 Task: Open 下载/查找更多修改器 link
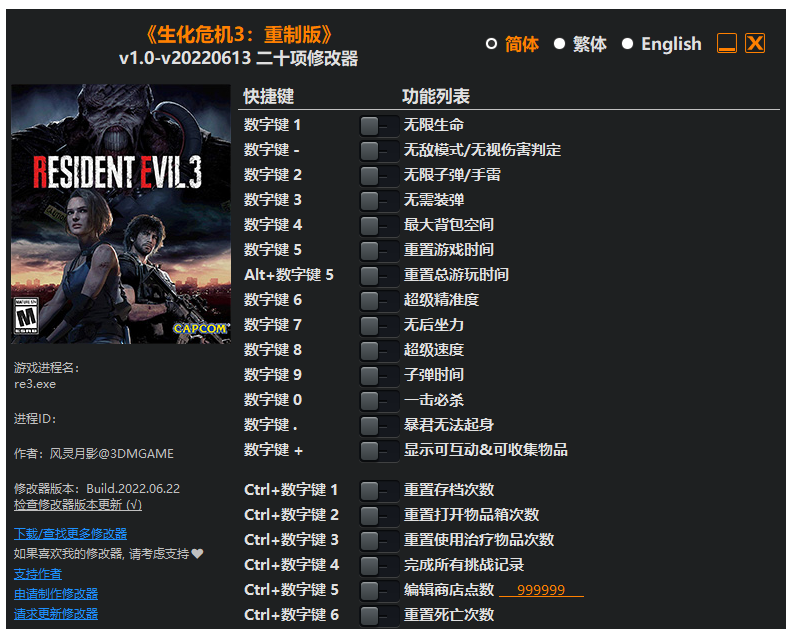pos(70,534)
